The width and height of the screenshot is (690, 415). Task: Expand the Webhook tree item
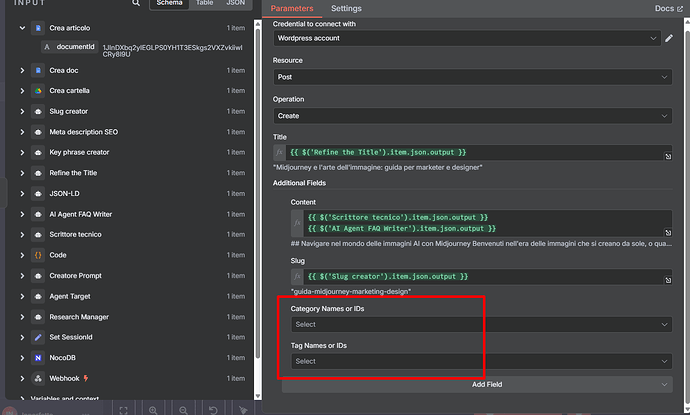(x=22, y=378)
